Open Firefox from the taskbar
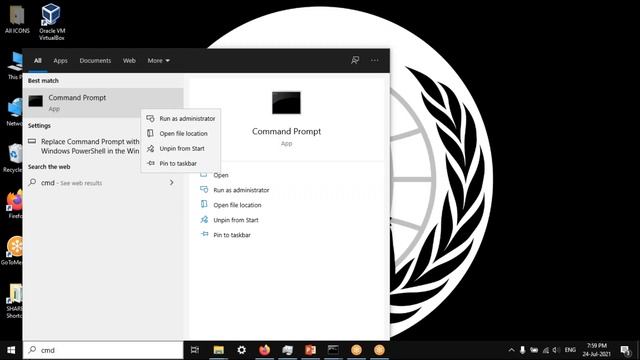This screenshot has width=640, height=360. click(x=264, y=350)
